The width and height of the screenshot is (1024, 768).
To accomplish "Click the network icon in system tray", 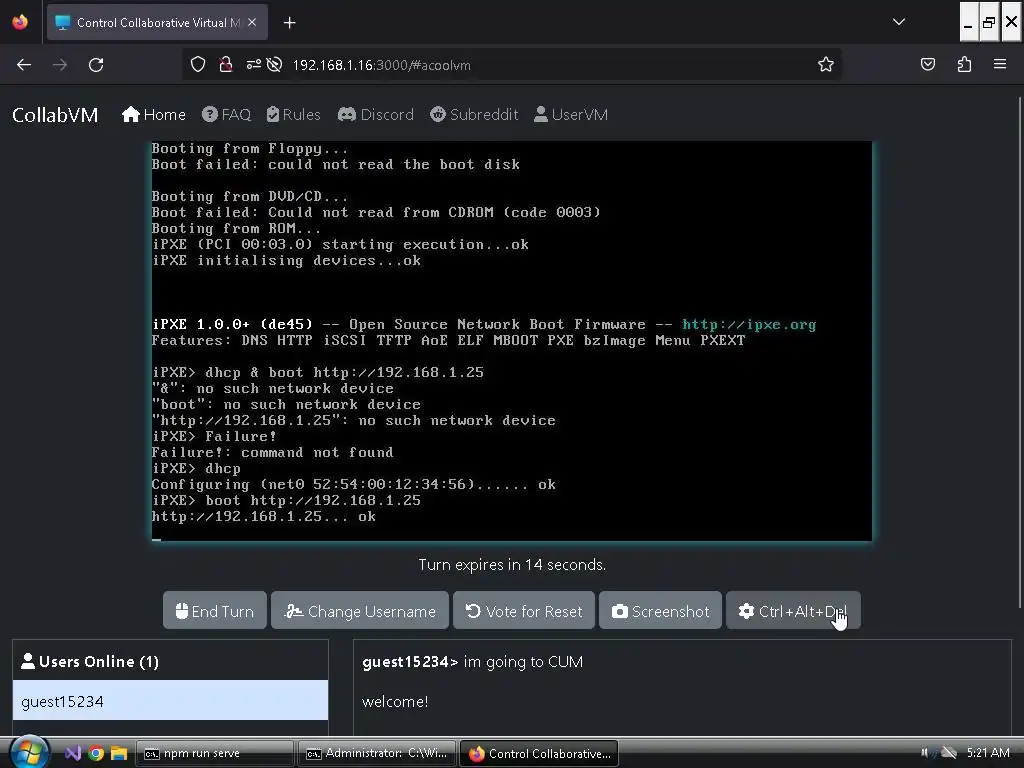I will pos(949,753).
